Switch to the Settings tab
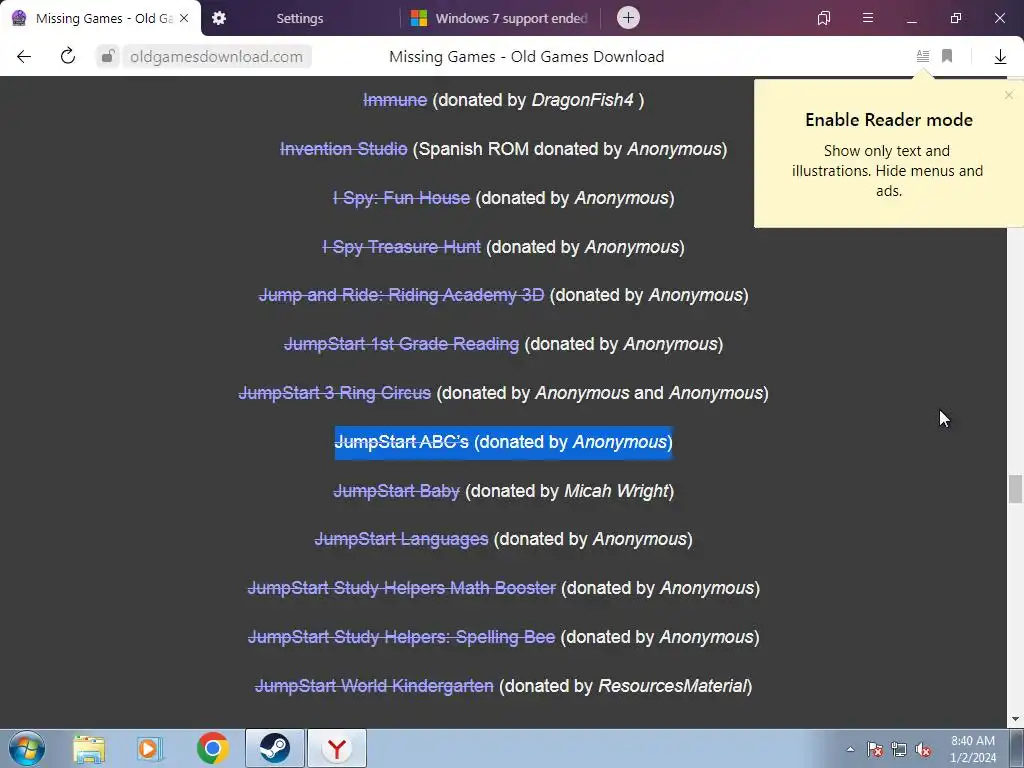This screenshot has height=768, width=1024. tap(299, 18)
